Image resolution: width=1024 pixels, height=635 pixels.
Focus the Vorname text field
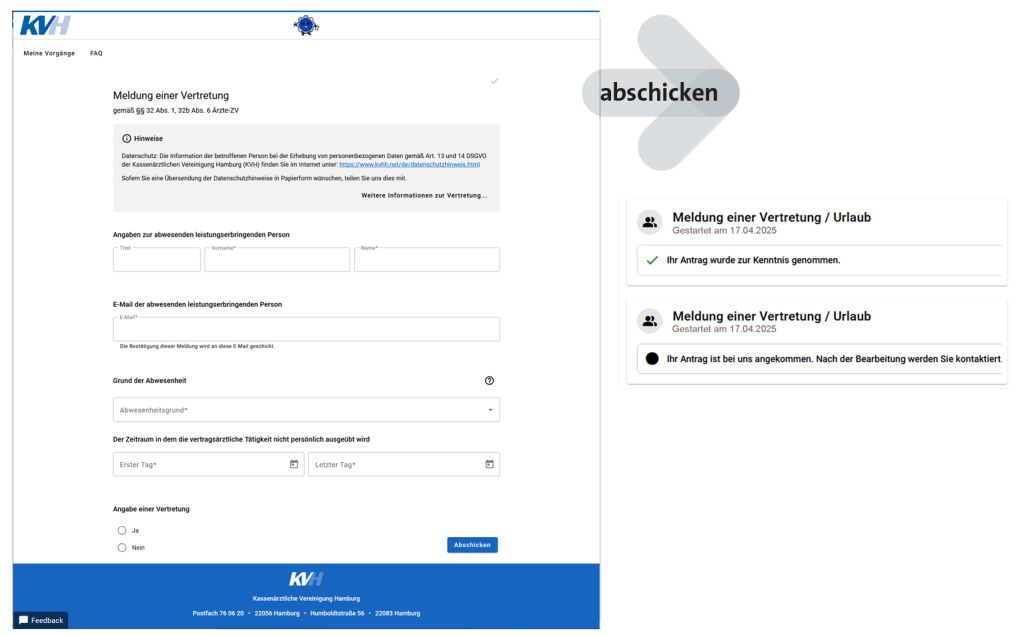[x=277, y=260]
